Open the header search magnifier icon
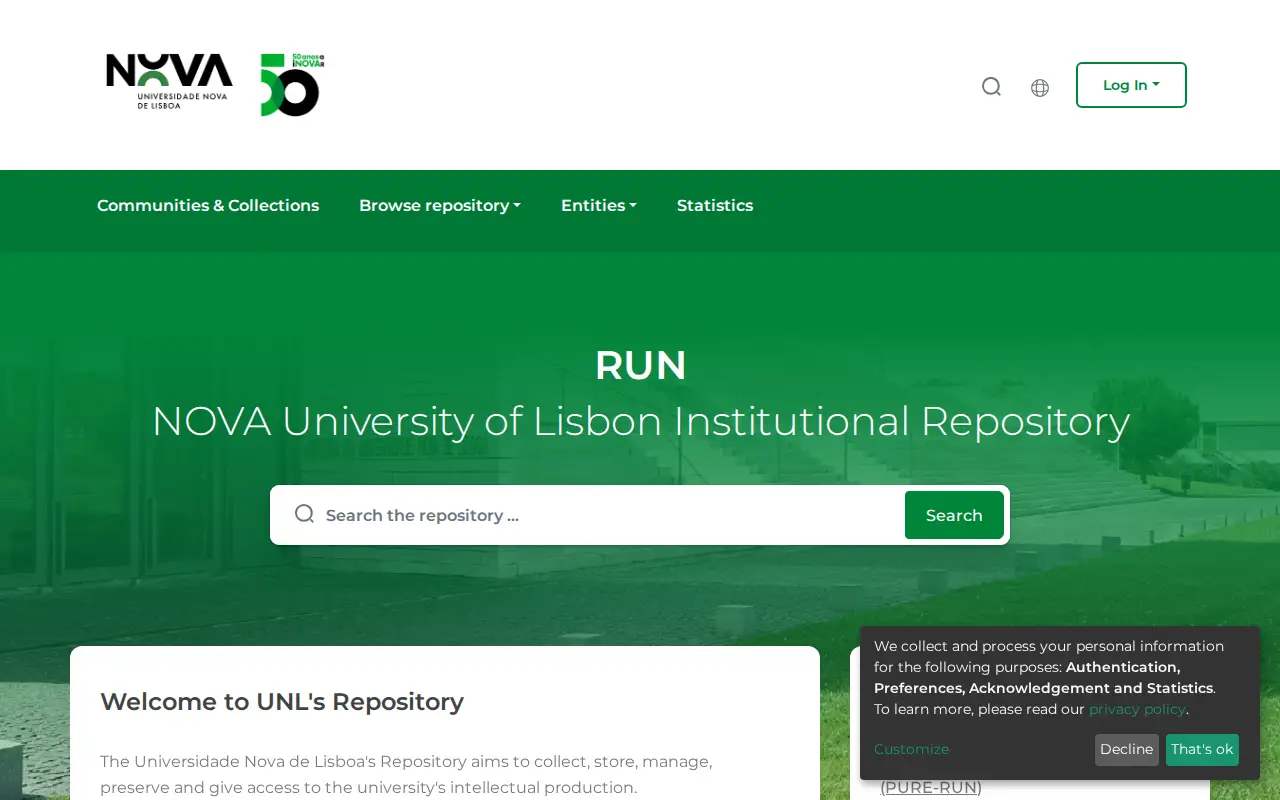 (991, 87)
